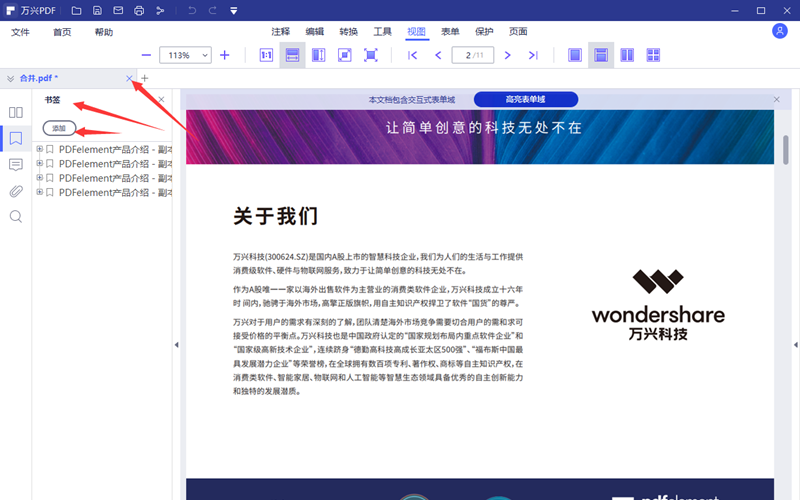Open the attachments paperclip panel
800x500 pixels.
16,190
